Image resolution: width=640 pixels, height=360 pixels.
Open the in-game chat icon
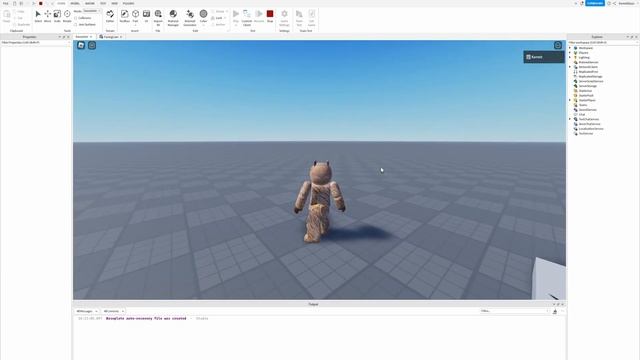click(92, 45)
